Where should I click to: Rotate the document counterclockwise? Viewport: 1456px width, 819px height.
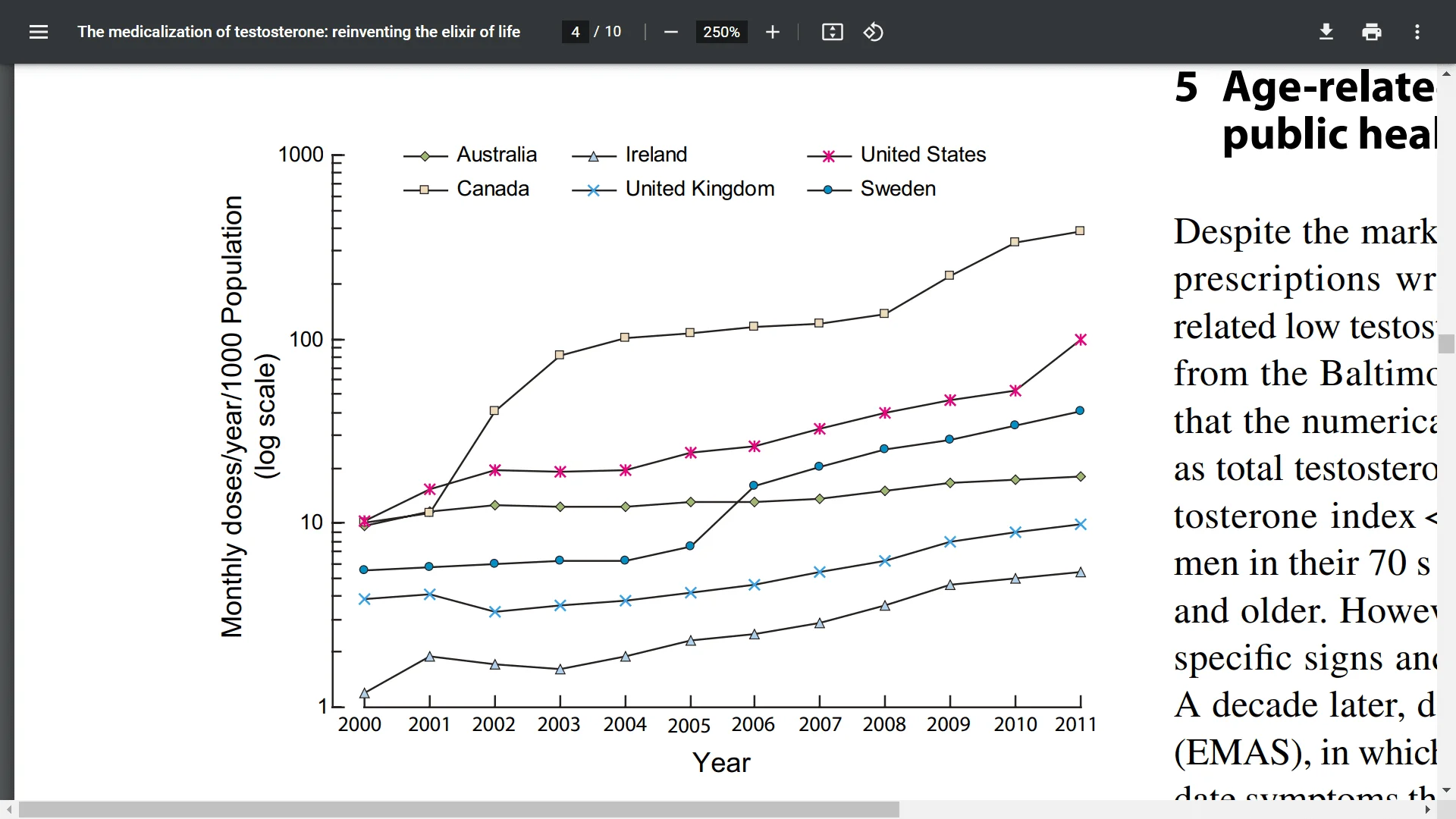873,32
